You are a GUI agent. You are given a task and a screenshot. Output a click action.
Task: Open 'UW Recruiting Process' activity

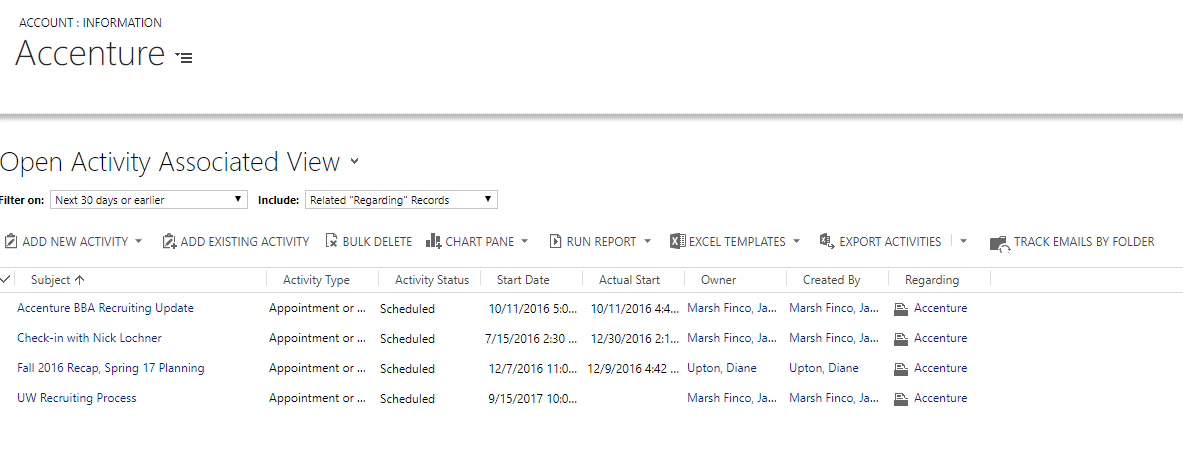pos(77,398)
